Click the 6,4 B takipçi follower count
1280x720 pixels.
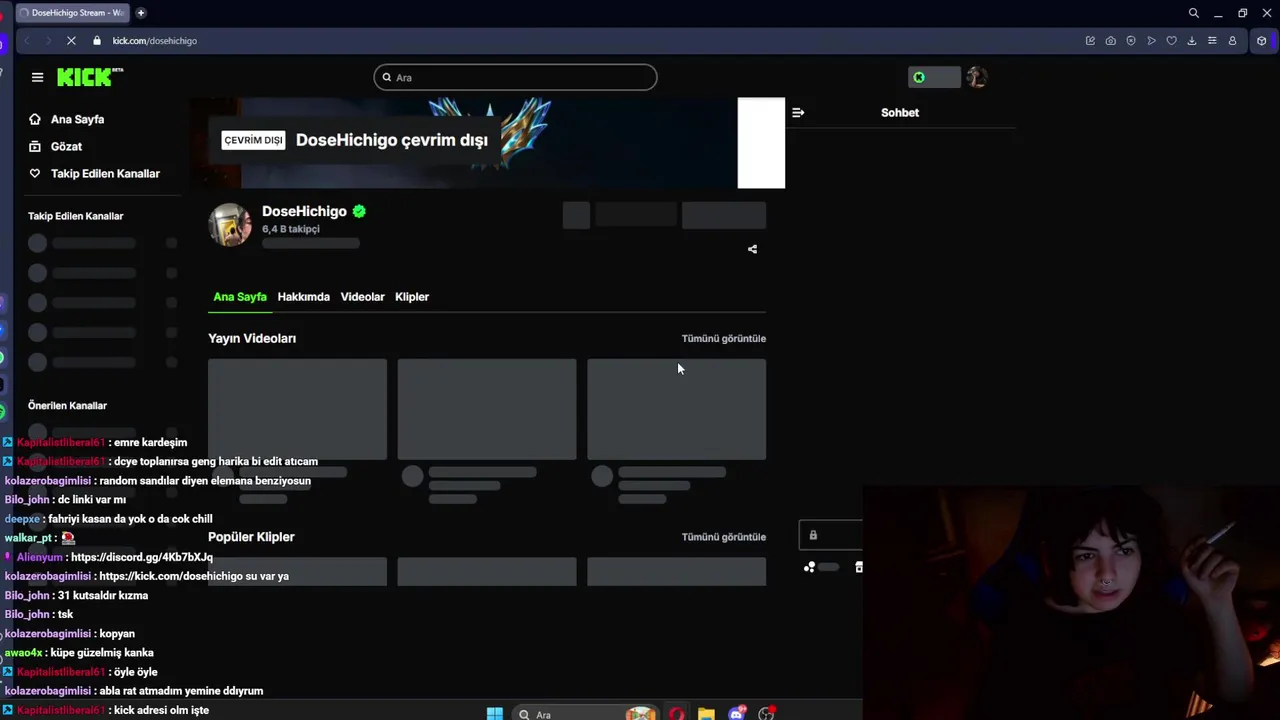click(x=291, y=229)
